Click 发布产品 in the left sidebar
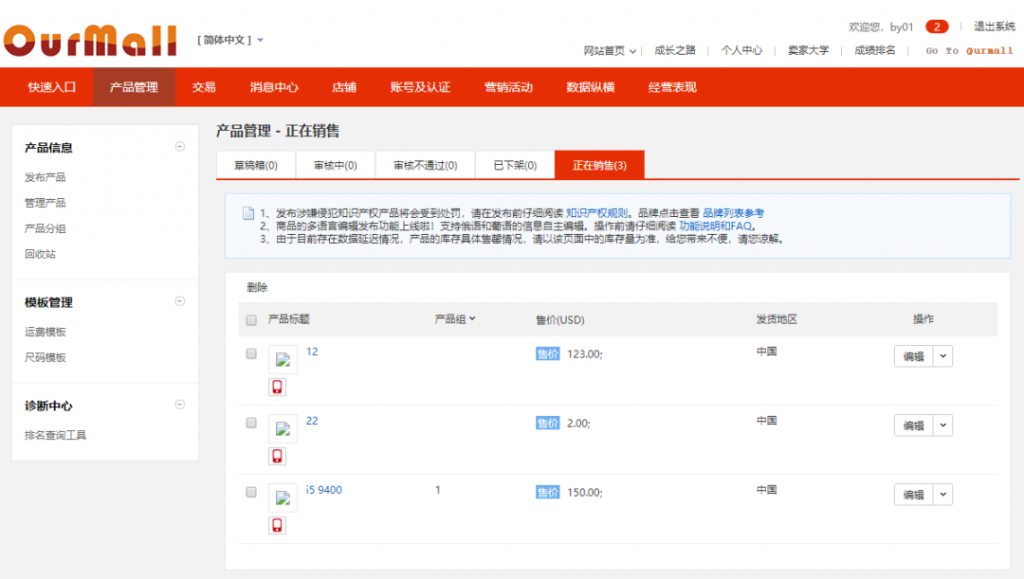The image size is (1024, 579). [x=46, y=177]
